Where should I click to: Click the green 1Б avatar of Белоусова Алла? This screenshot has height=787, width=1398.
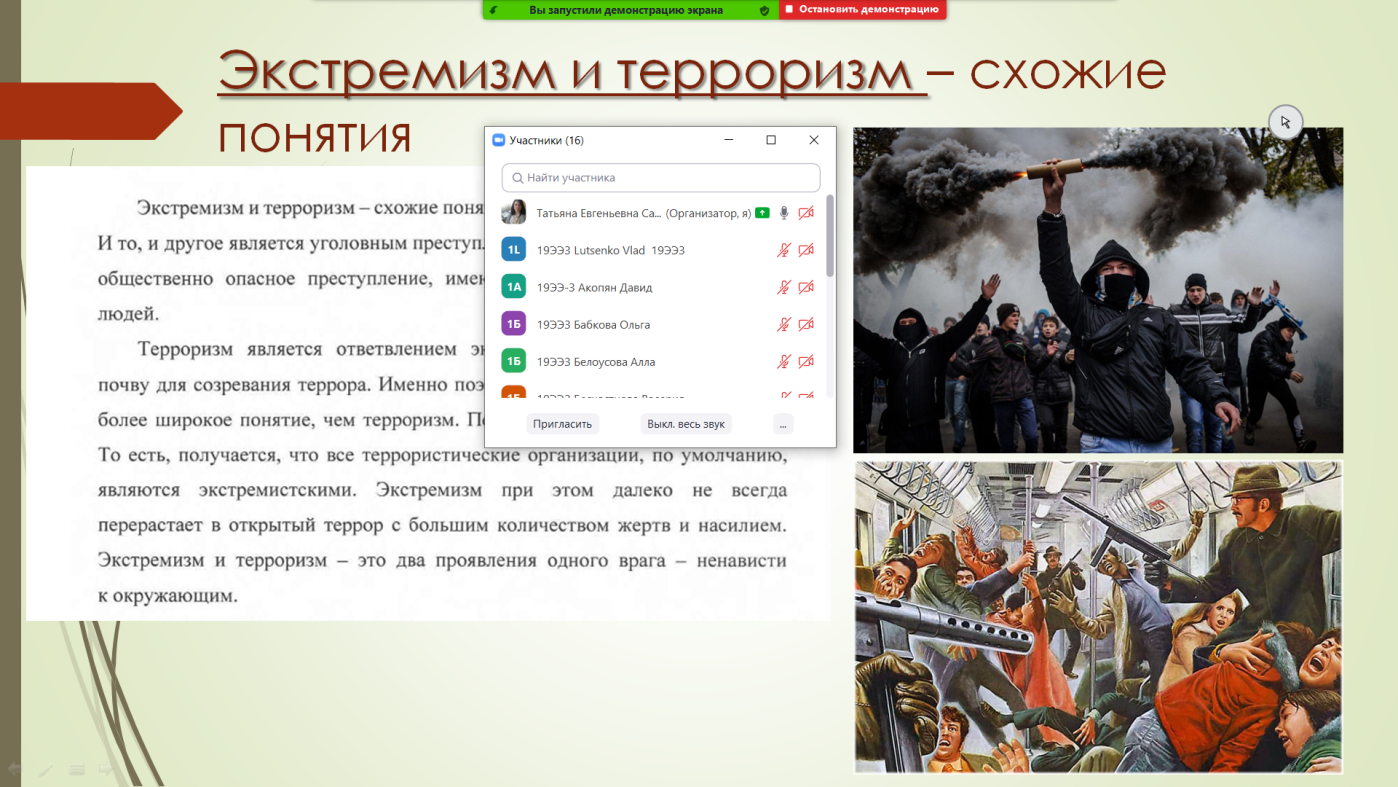[x=514, y=361]
